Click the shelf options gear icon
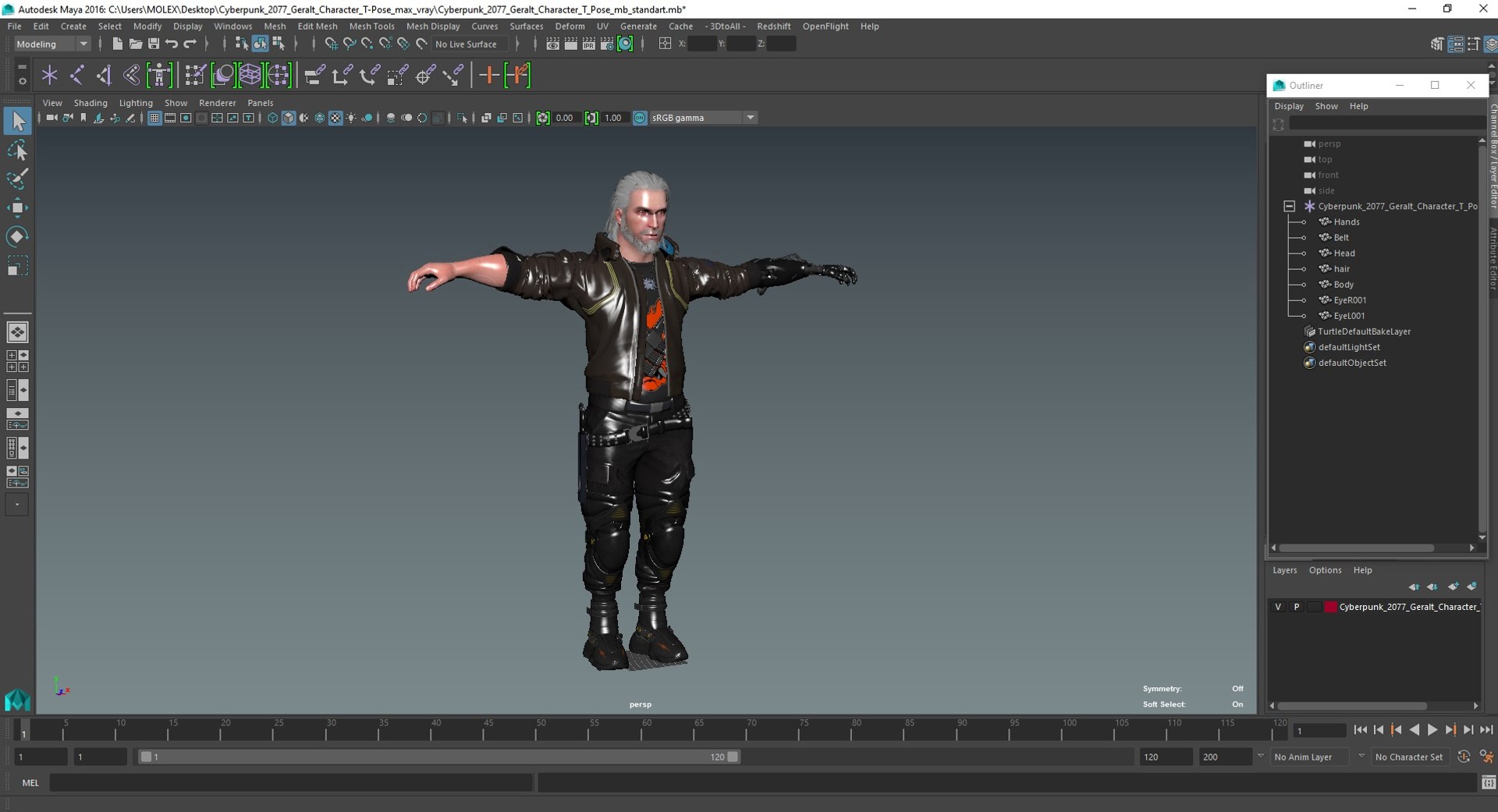The height and width of the screenshot is (812, 1498). point(22,81)
